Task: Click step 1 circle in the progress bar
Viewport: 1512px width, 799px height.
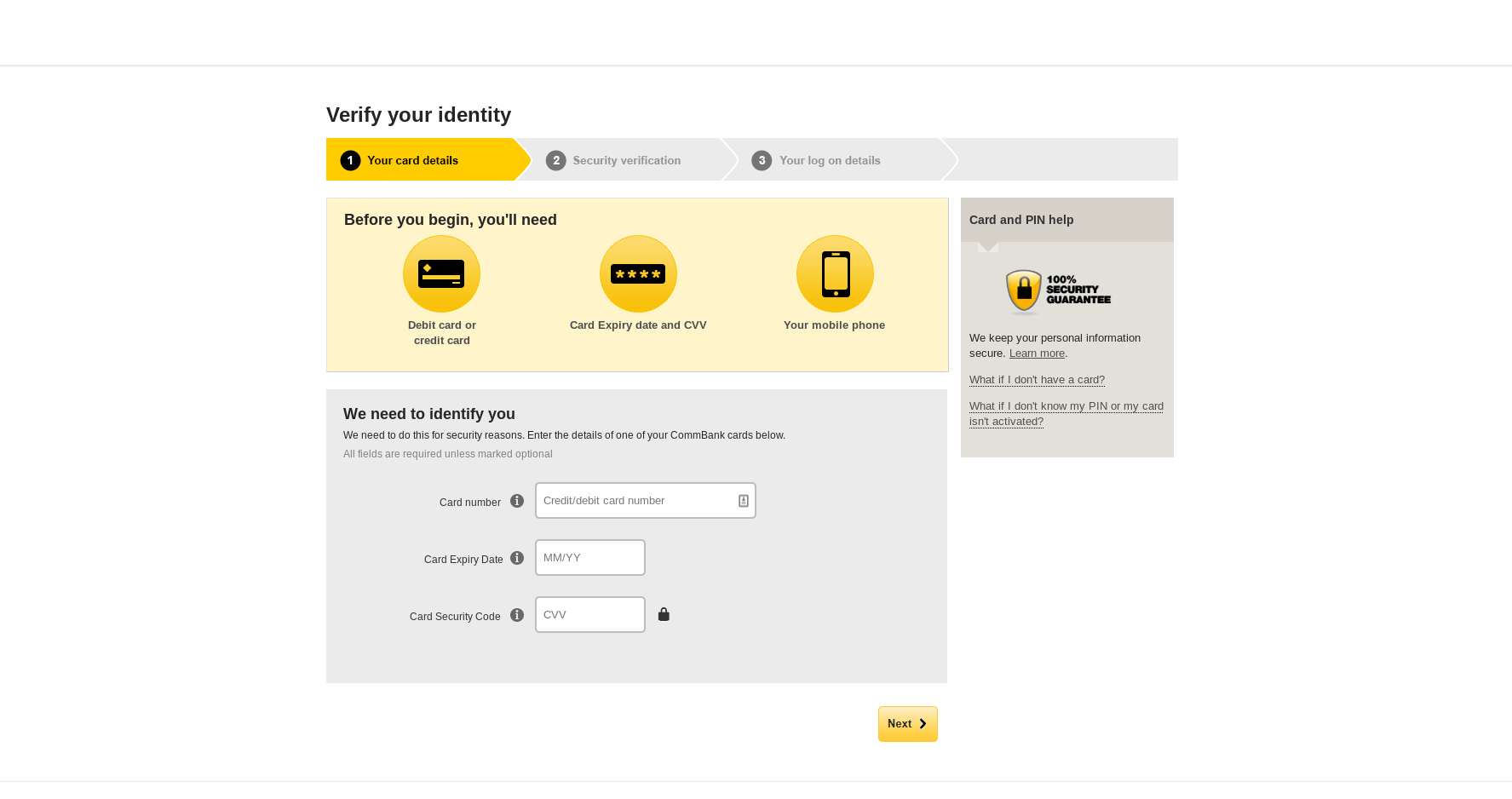Action: pyautogui.click(x=349, y=160)
